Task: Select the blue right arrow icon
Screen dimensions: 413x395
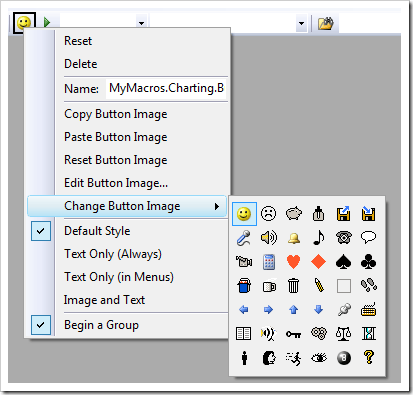Action: pos(268,310)
